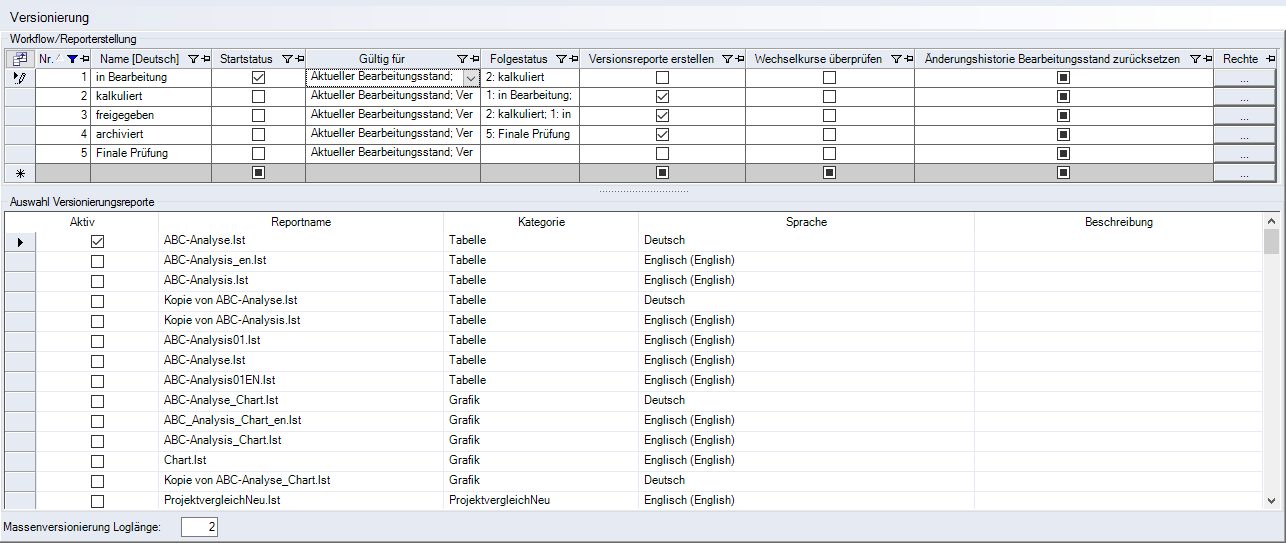
Task: Click the Massenversionierung Loglänge input field
Action: point(199,527)
